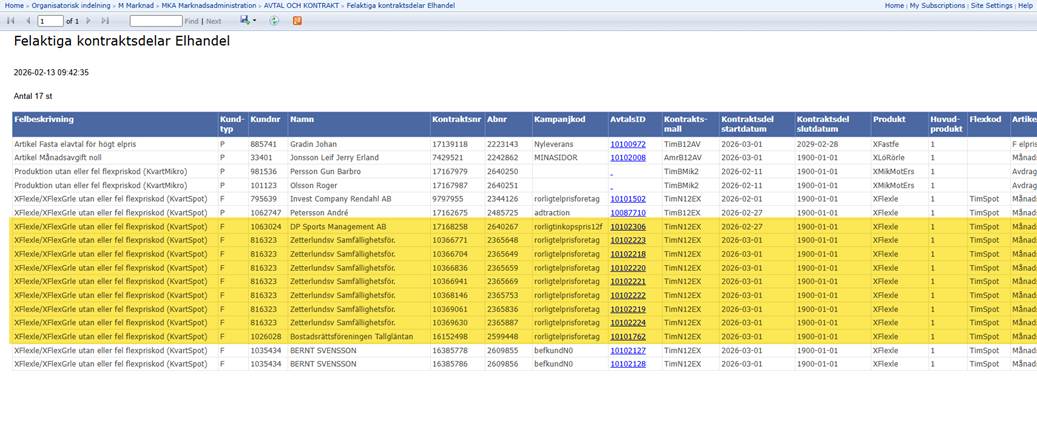Click the Help link
1037x426 pixels.
(1025, 6)
